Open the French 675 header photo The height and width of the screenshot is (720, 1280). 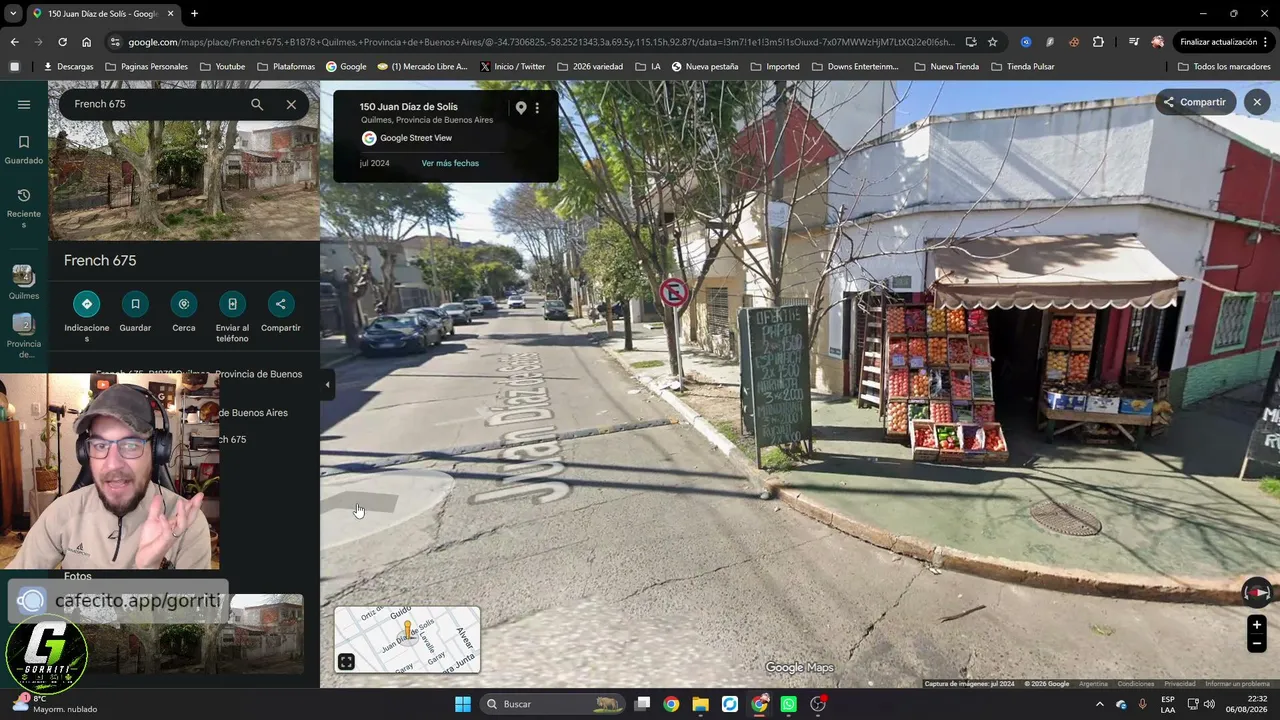click(x=184, y=182)
